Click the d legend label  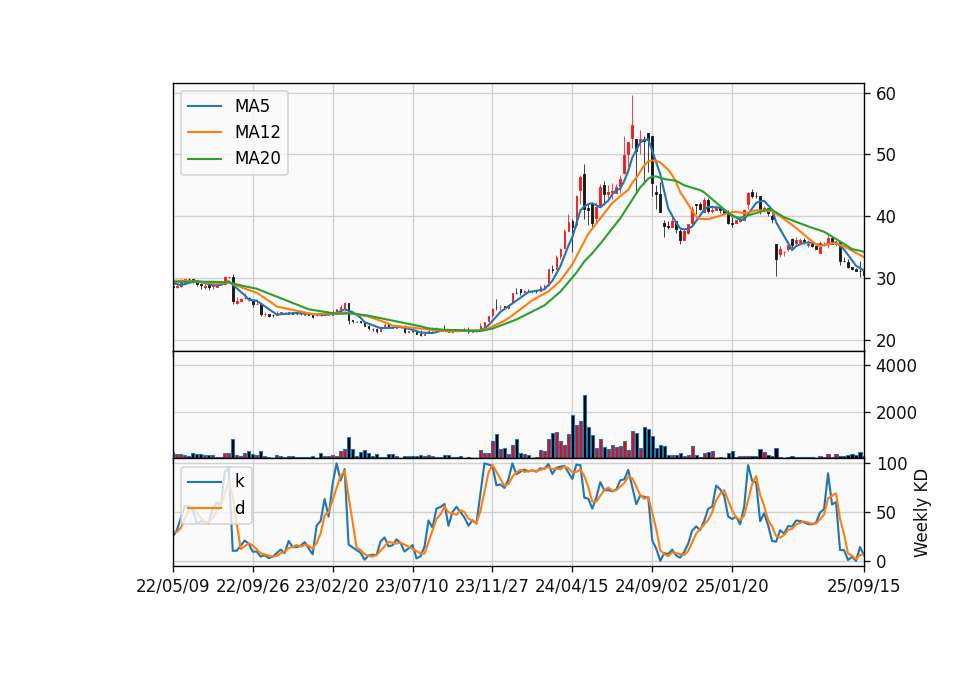point(240,508)
